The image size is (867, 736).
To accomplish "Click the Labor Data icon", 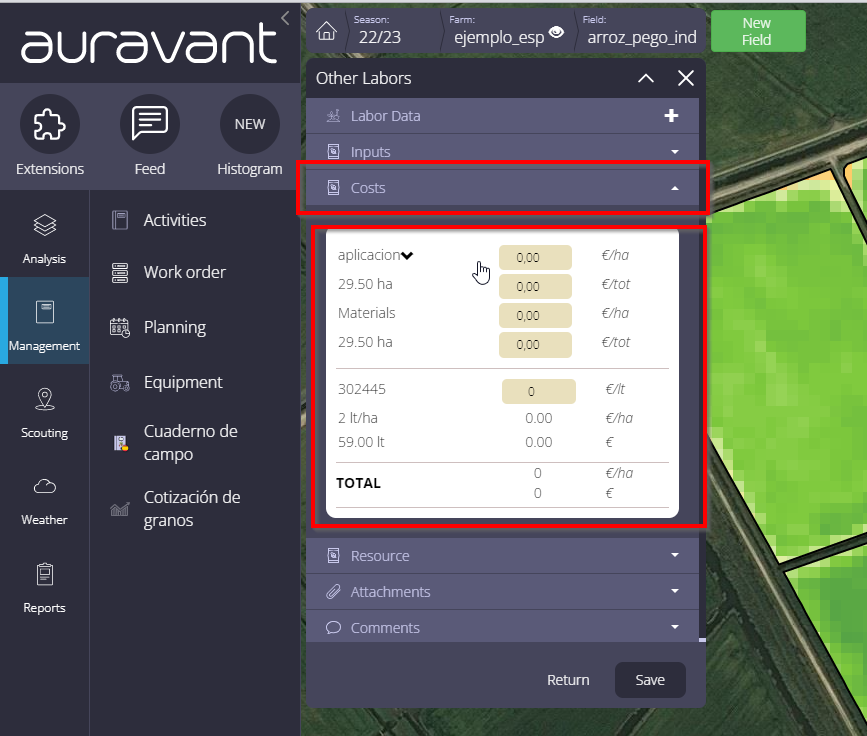I will click(333, 116).
